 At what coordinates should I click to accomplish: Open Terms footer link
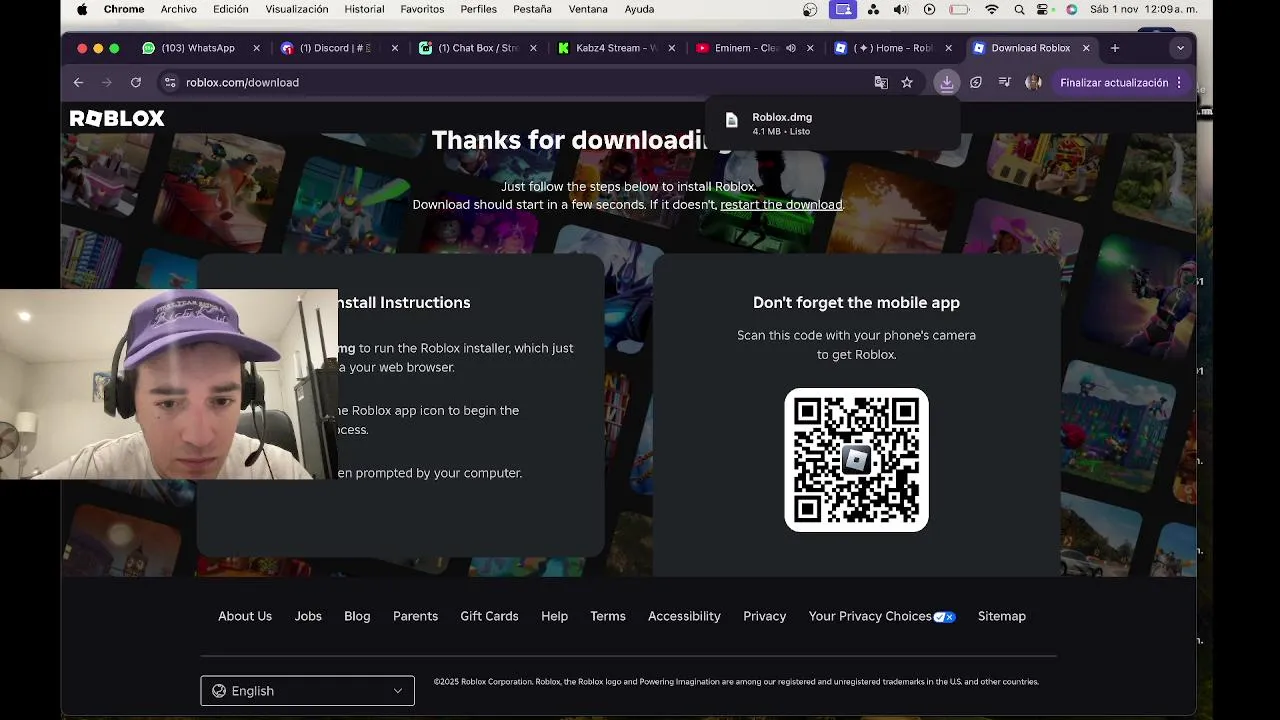[608, 616]
